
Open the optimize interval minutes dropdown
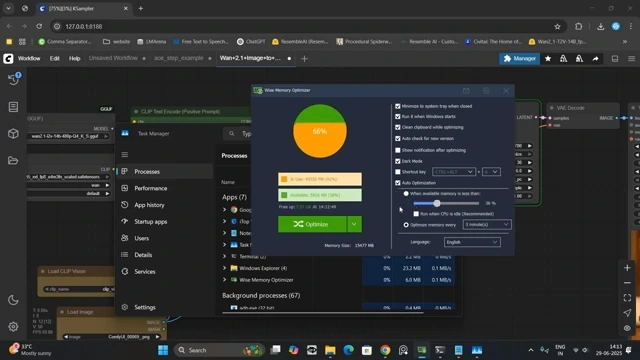point(487,224)
